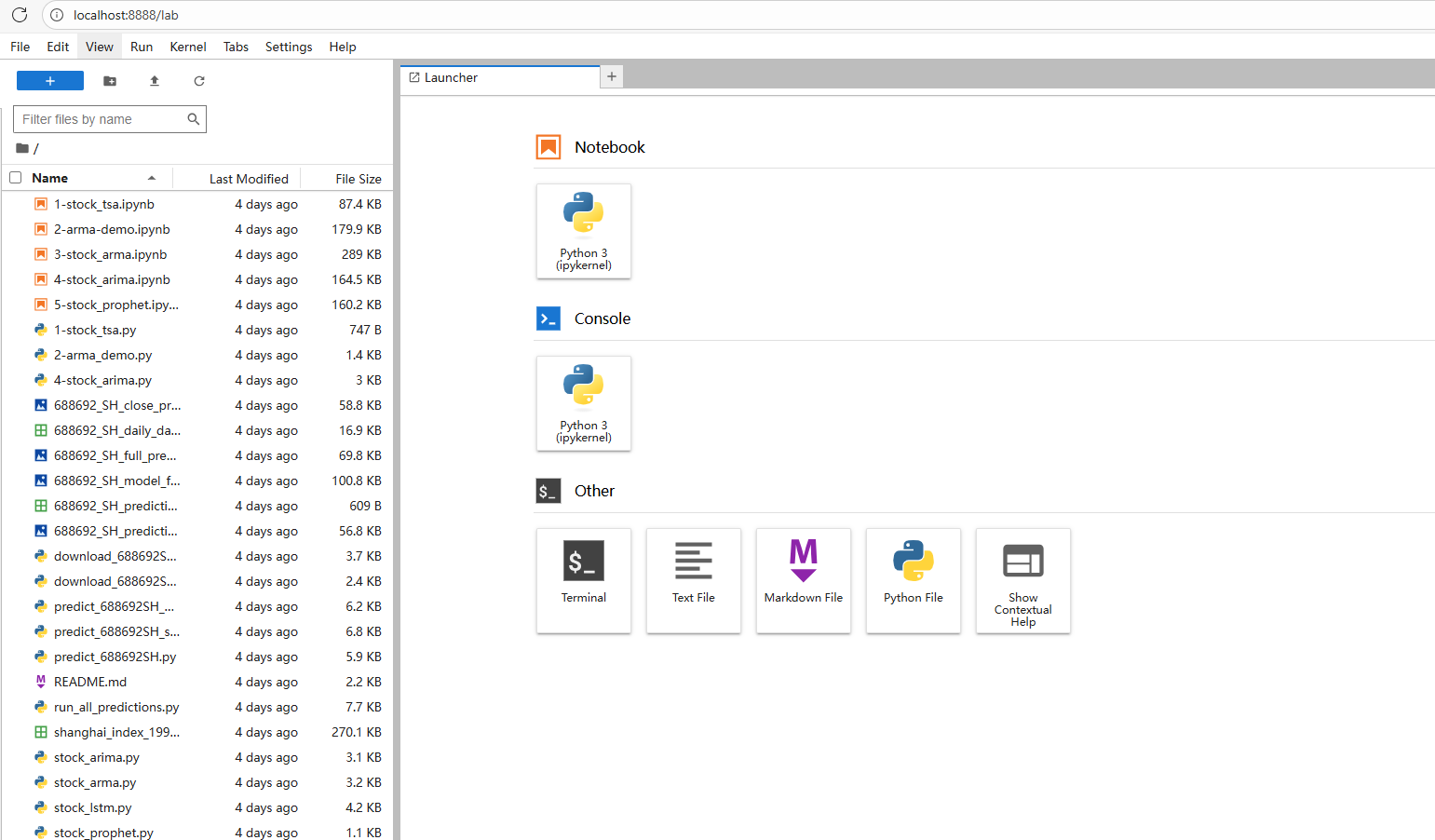The width and height of the screenshot is (1435, 840).
Task: Open a new Terminal
Action: [584, 580]
